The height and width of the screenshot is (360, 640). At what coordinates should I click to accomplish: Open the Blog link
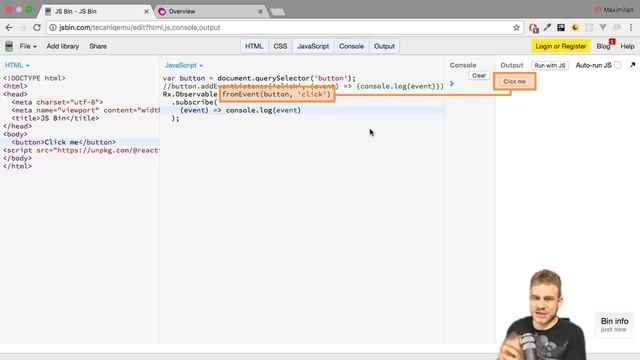[x=603, y=46]
